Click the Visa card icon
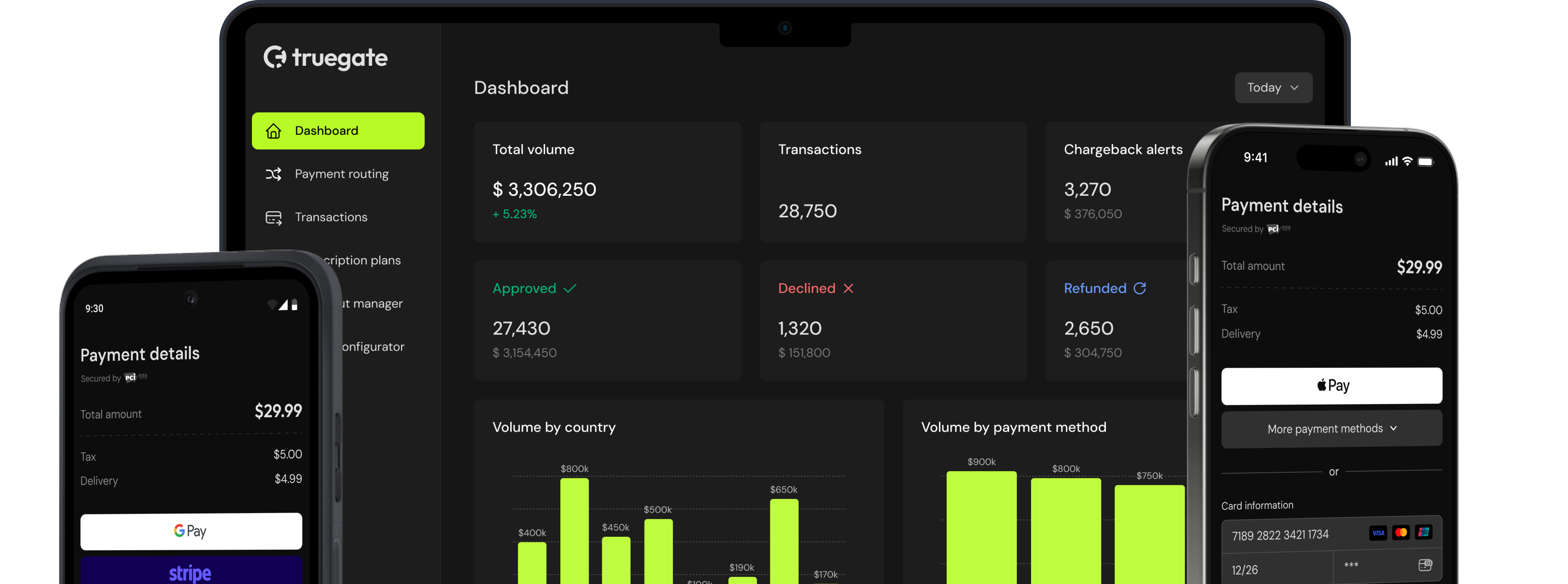 click(1378, 533)
